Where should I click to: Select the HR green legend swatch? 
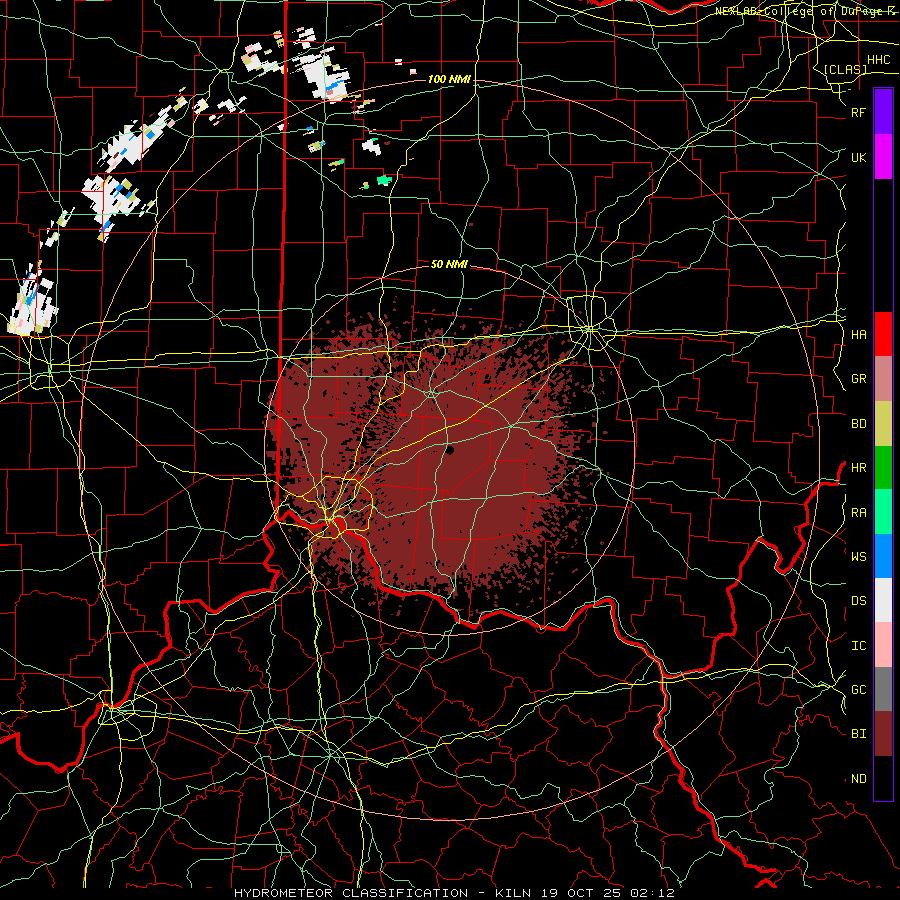tap(883, 468)
